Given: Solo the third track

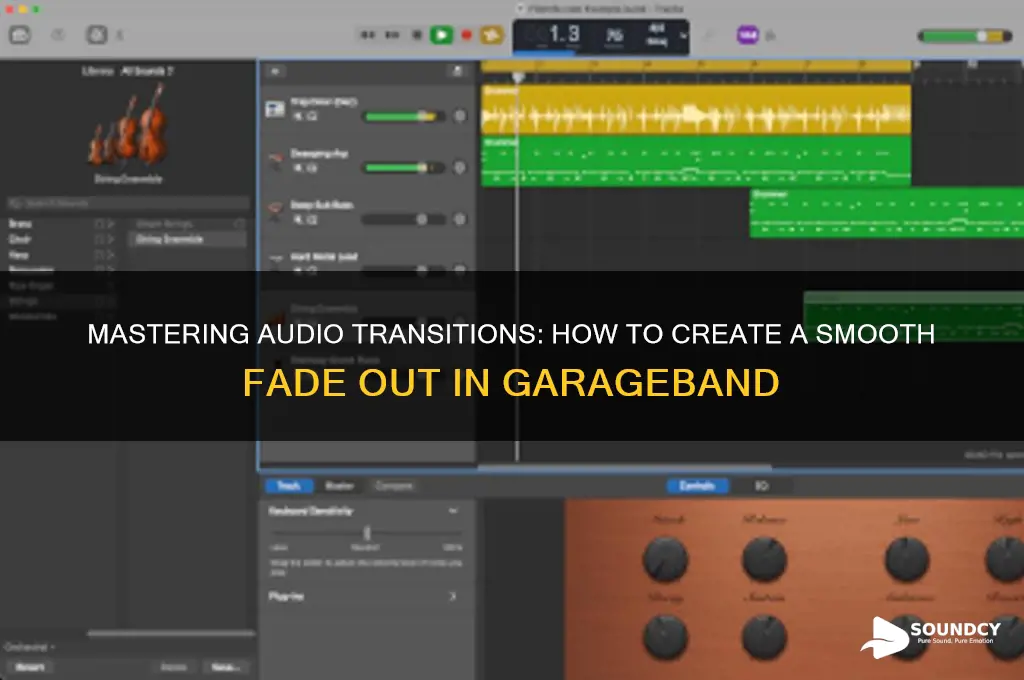Looking at the screenshot, I should 312,219.
